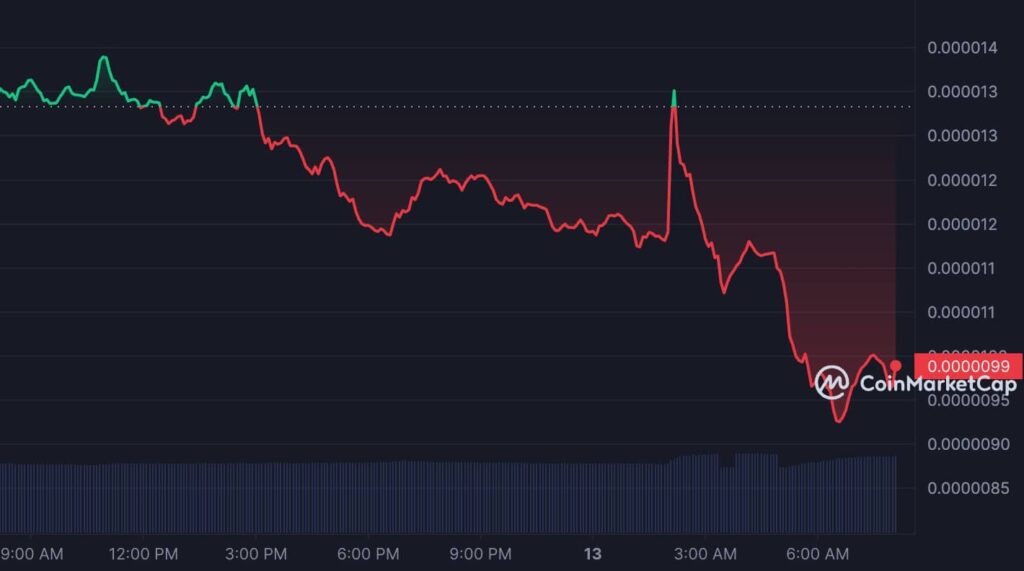Viewport: 1024px width, 571px height.
Task: Click the 3:00 AM time axis label
Action: 705,553
